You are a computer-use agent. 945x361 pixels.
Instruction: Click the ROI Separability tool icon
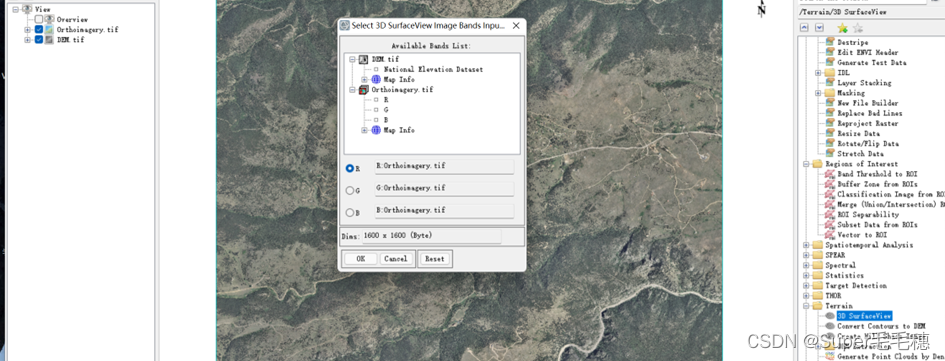click(830, 215)
